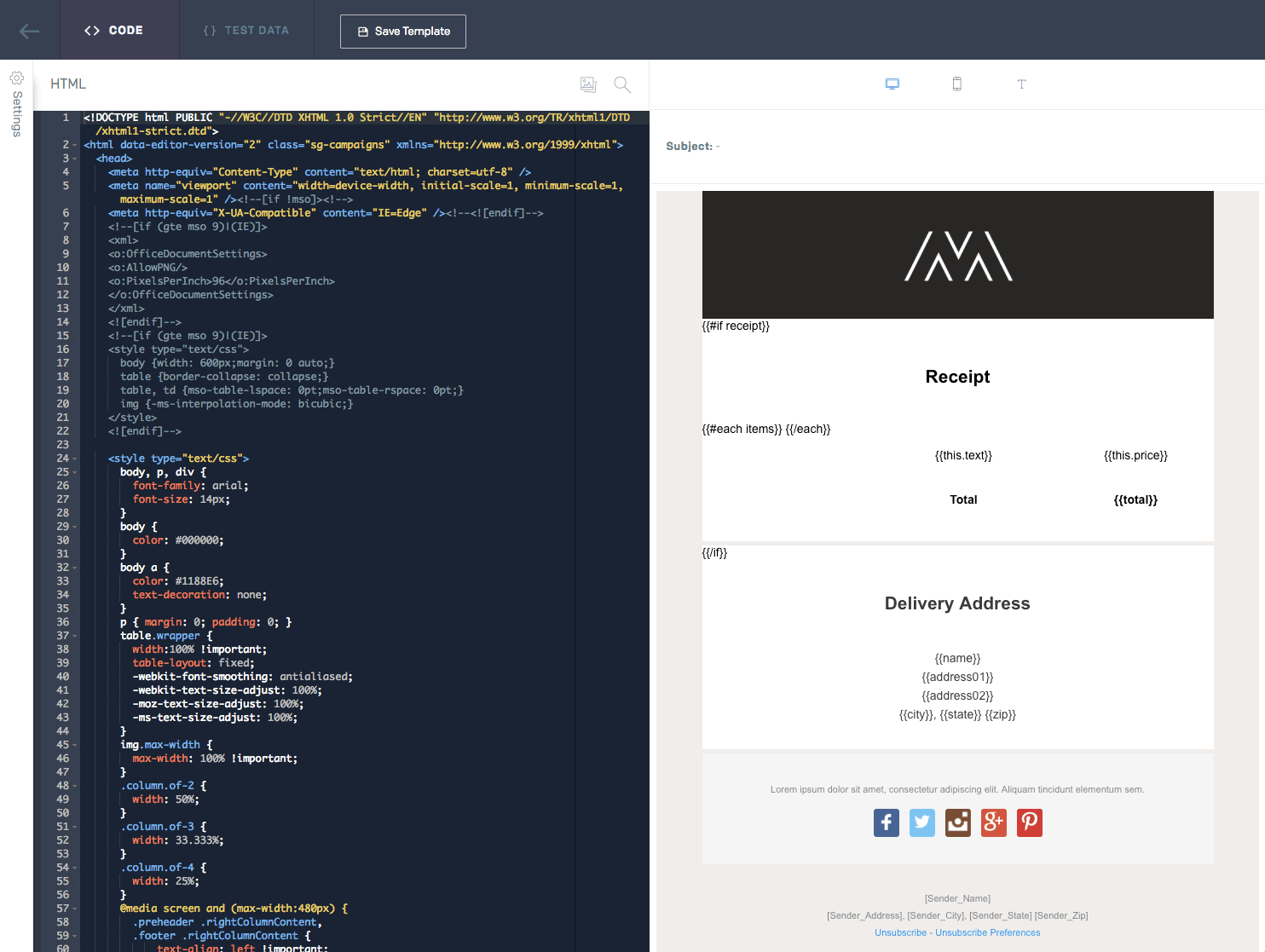Click the {{this.price}} placeholder
The height and width of the screenshot is (952, 1265).
coord(1135,455)
